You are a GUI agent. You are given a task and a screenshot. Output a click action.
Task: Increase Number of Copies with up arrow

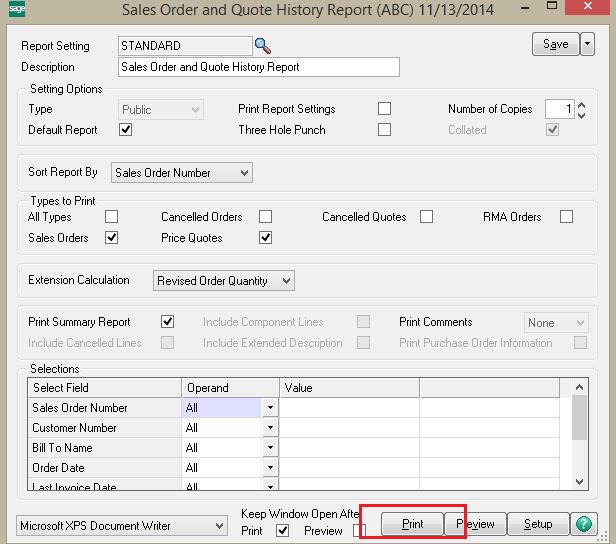(x=582, y=103)
